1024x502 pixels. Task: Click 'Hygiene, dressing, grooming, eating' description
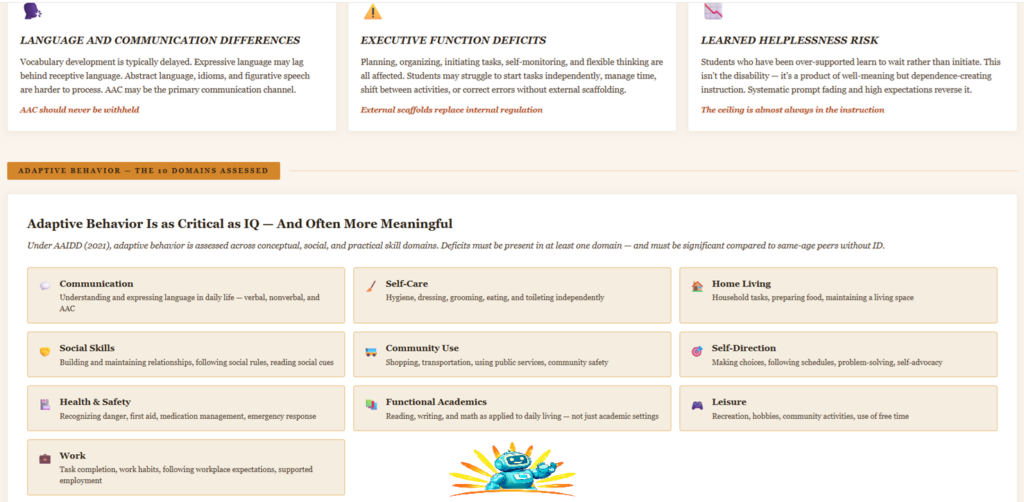point(494,298)
